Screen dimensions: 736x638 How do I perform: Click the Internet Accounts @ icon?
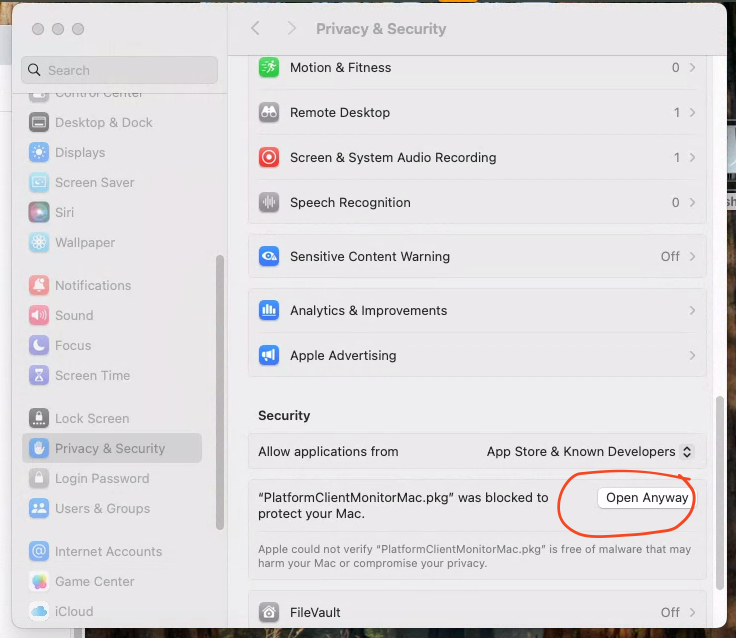(x=39, y=551)
